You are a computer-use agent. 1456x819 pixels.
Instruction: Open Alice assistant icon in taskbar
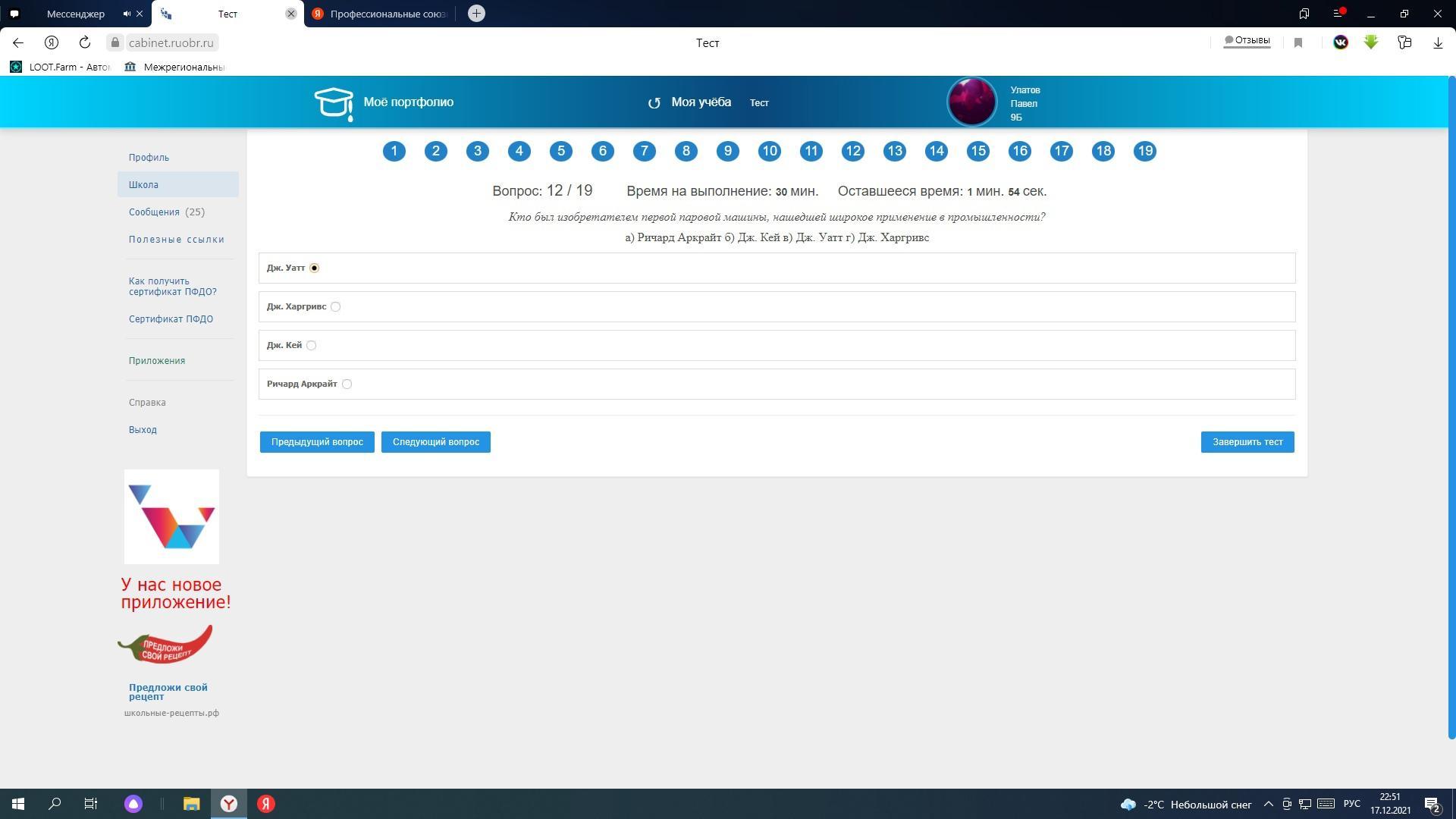tap(133, 804)
